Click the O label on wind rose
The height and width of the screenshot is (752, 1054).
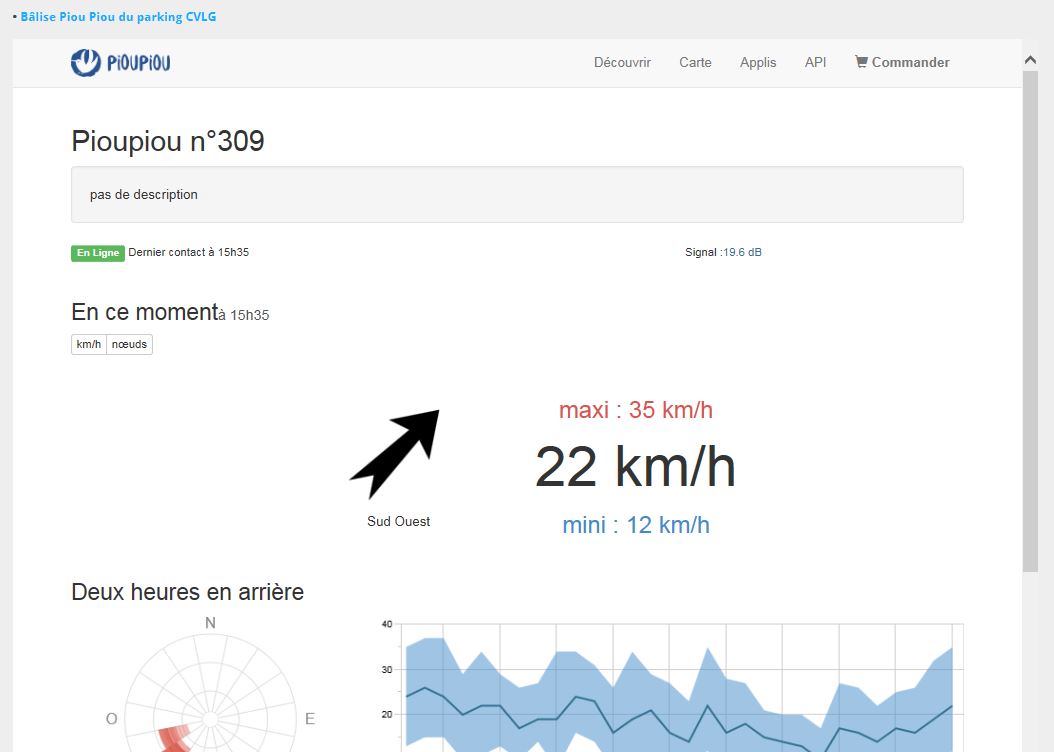pos(112,719)
